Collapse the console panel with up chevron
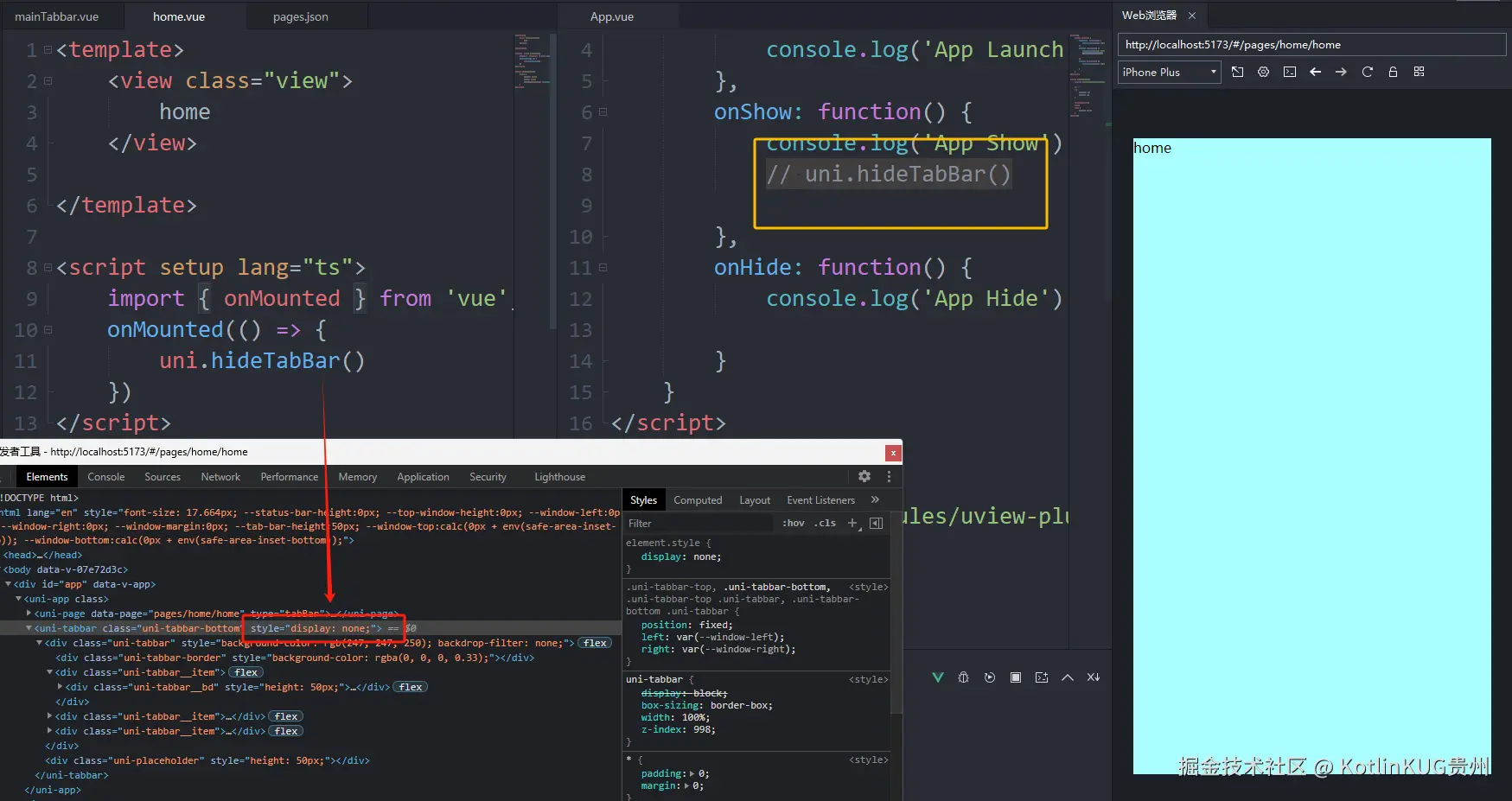The width and height of the screenshot is (1512, 801). pyautogui.click(x=1068, y=677)
